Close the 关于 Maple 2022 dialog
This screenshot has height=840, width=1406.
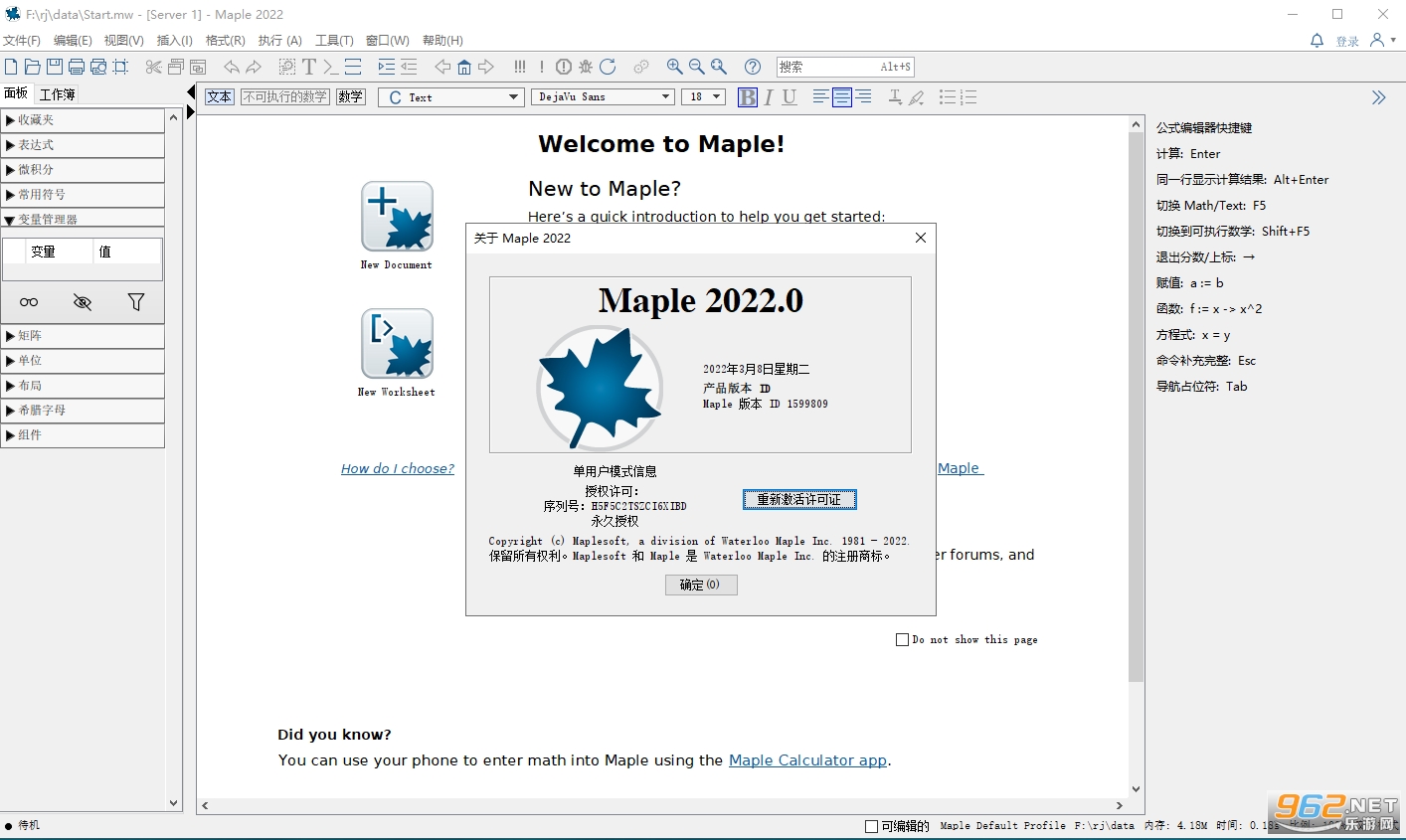click(921, 238)
